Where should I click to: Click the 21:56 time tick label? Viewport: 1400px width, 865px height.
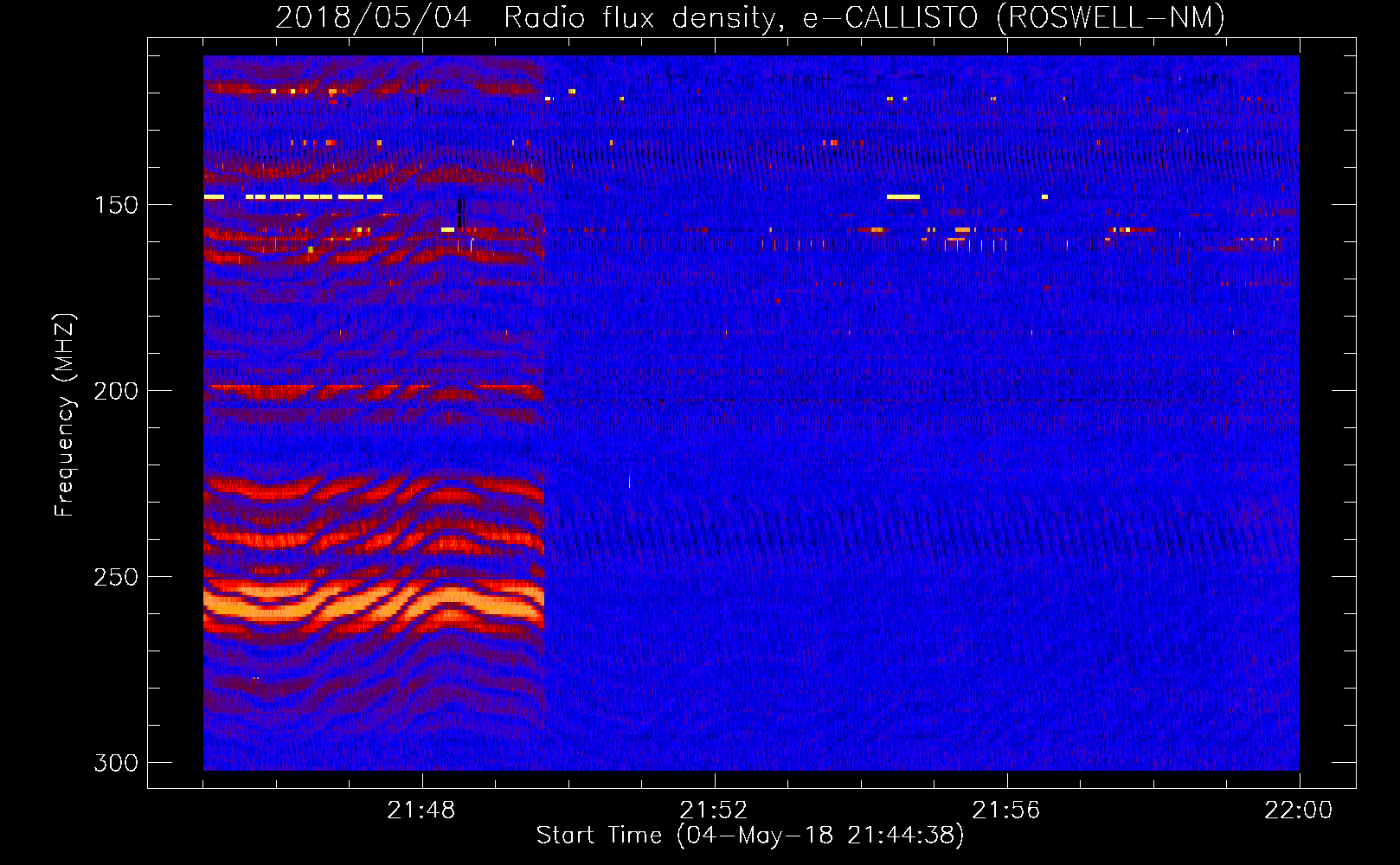[1006, 811]
